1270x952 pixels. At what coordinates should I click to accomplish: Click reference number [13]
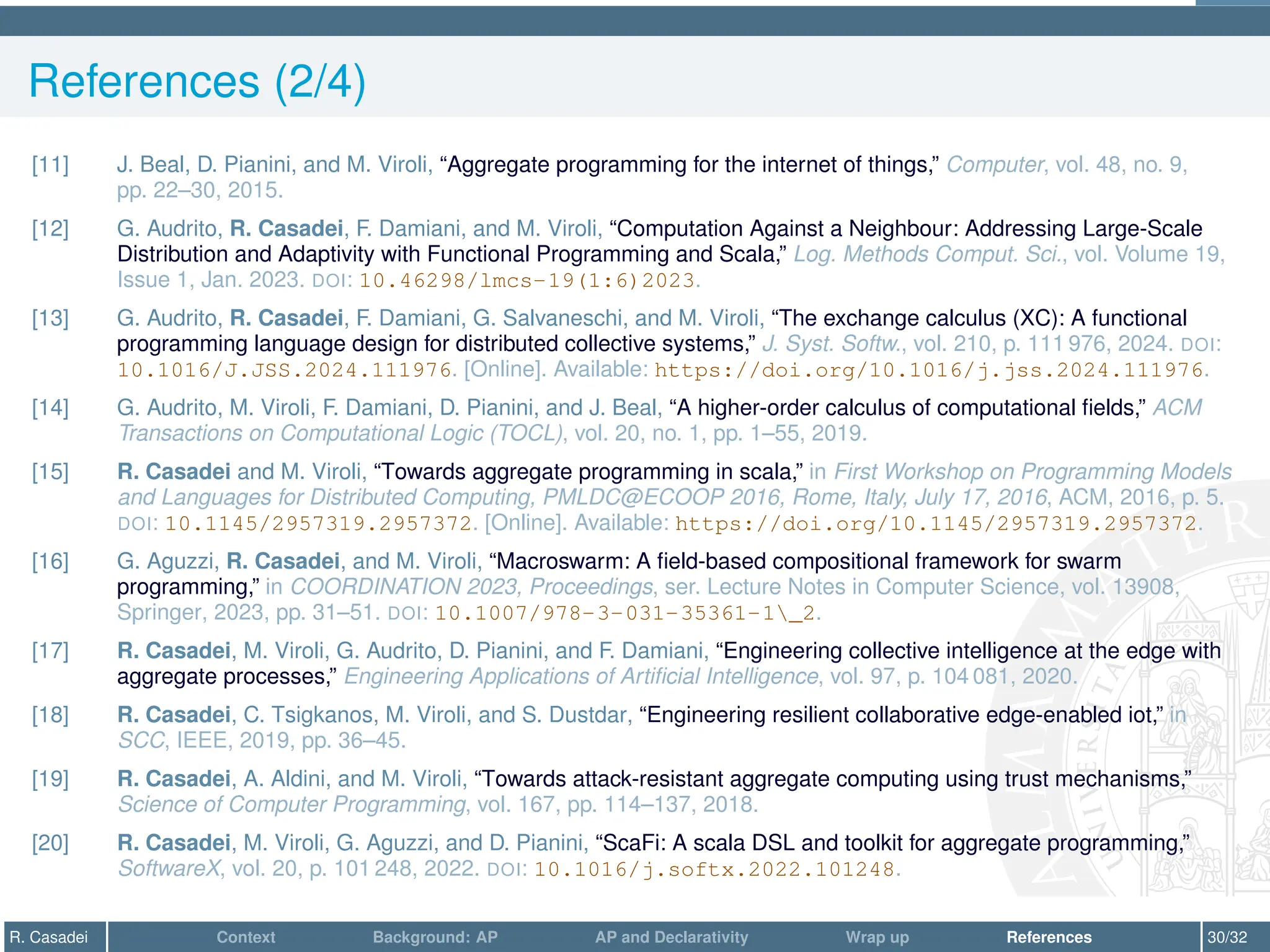[50, 318]
